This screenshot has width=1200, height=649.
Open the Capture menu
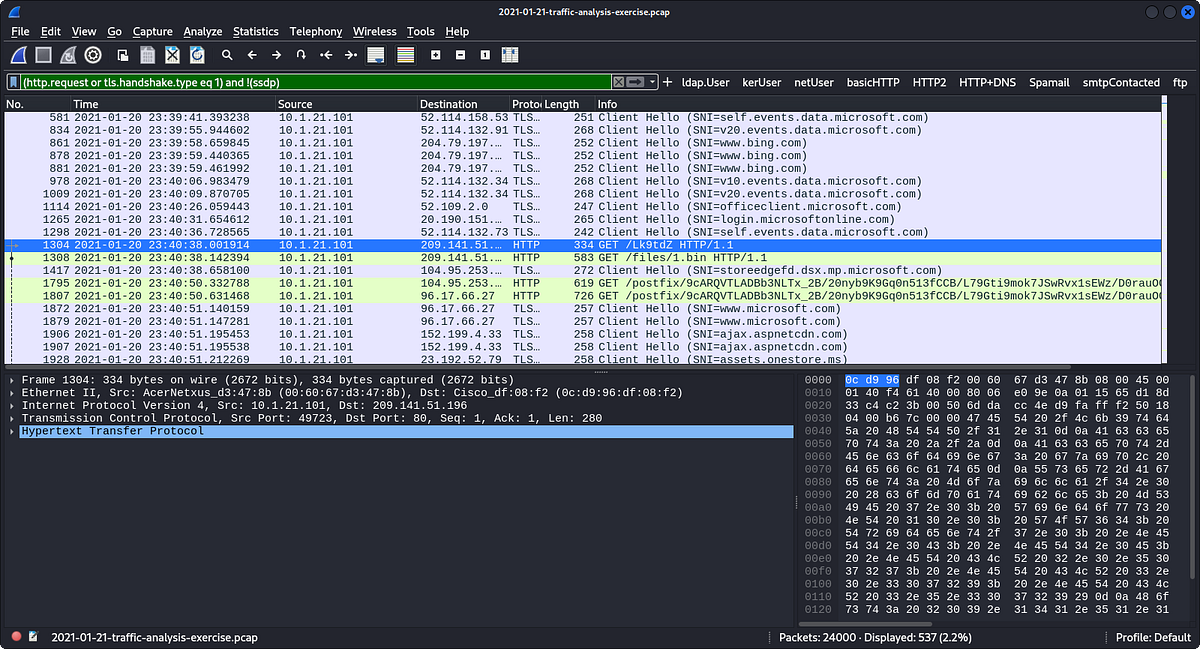tap(152, 32)
